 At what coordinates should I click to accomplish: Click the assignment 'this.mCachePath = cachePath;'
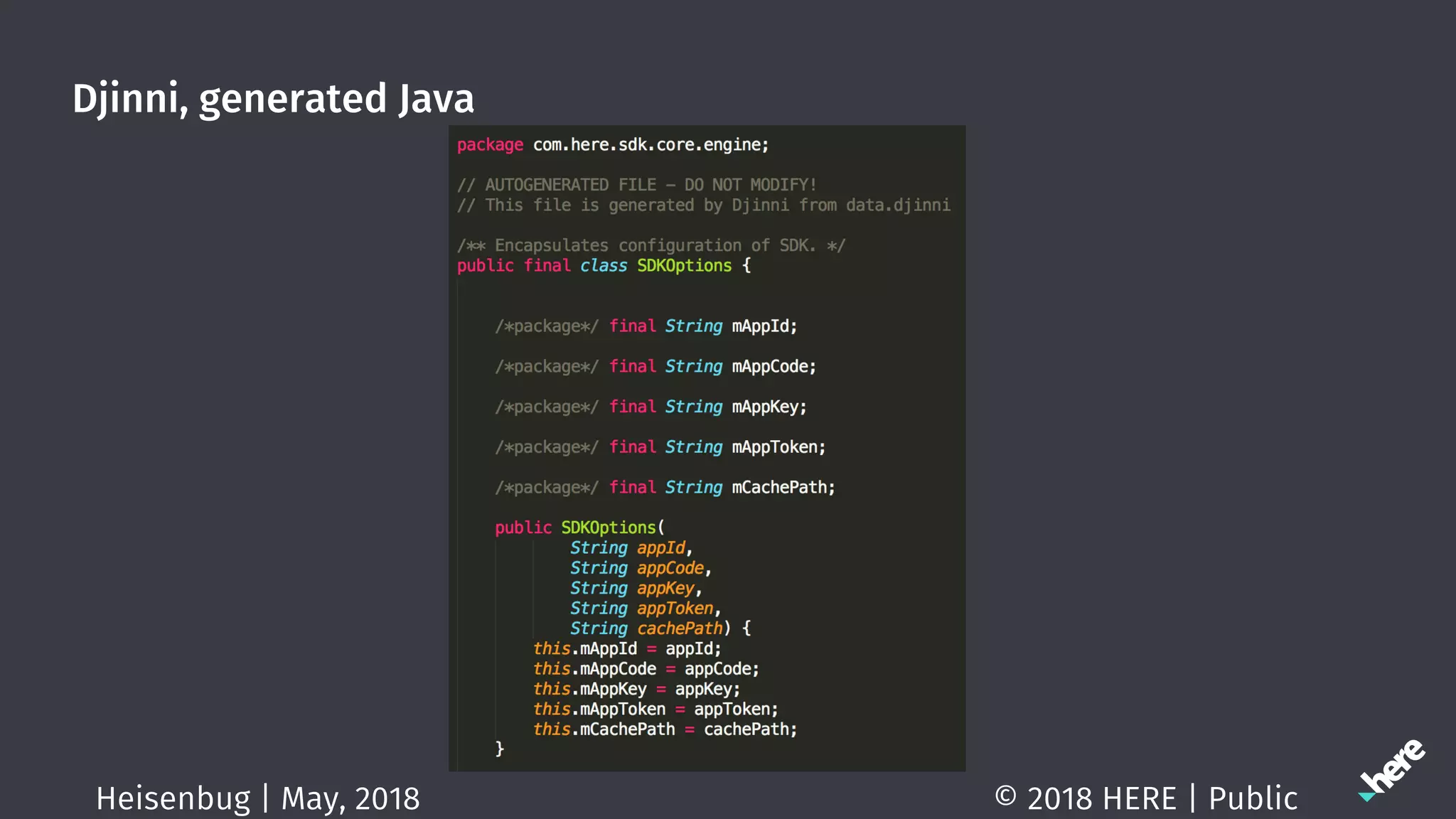click(665, 729)
